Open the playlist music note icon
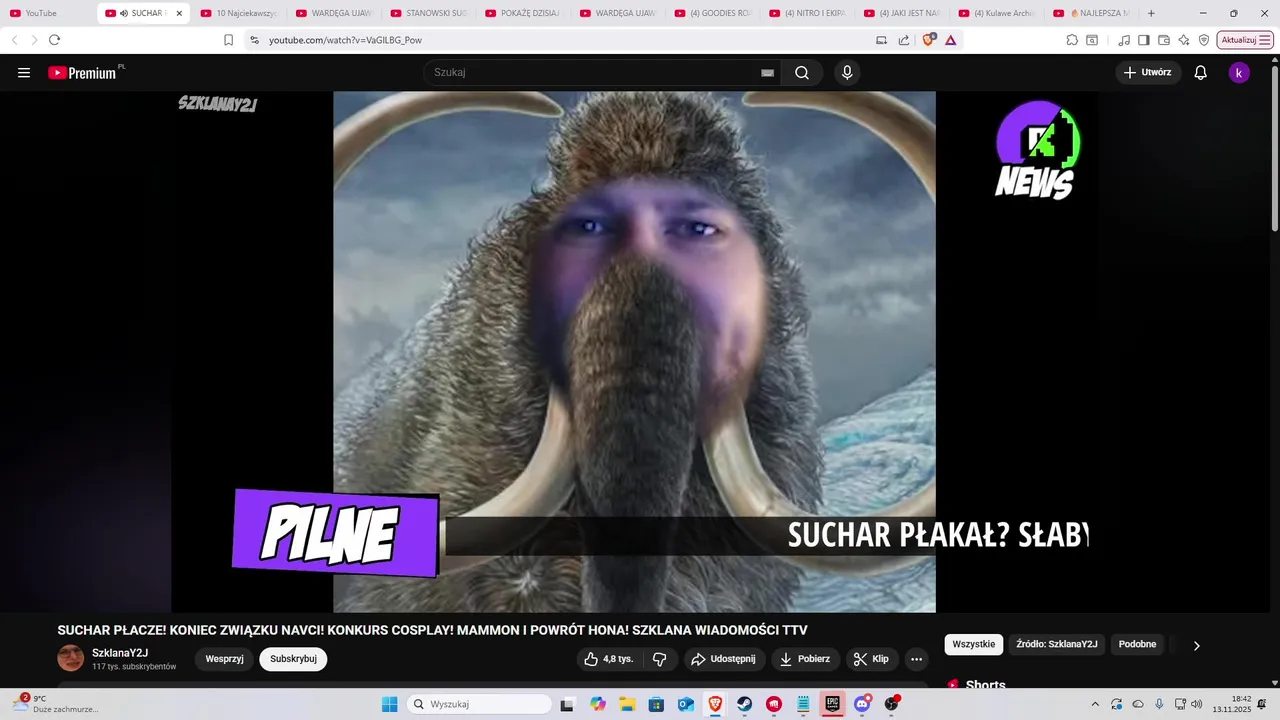 tap(1124, 40)
